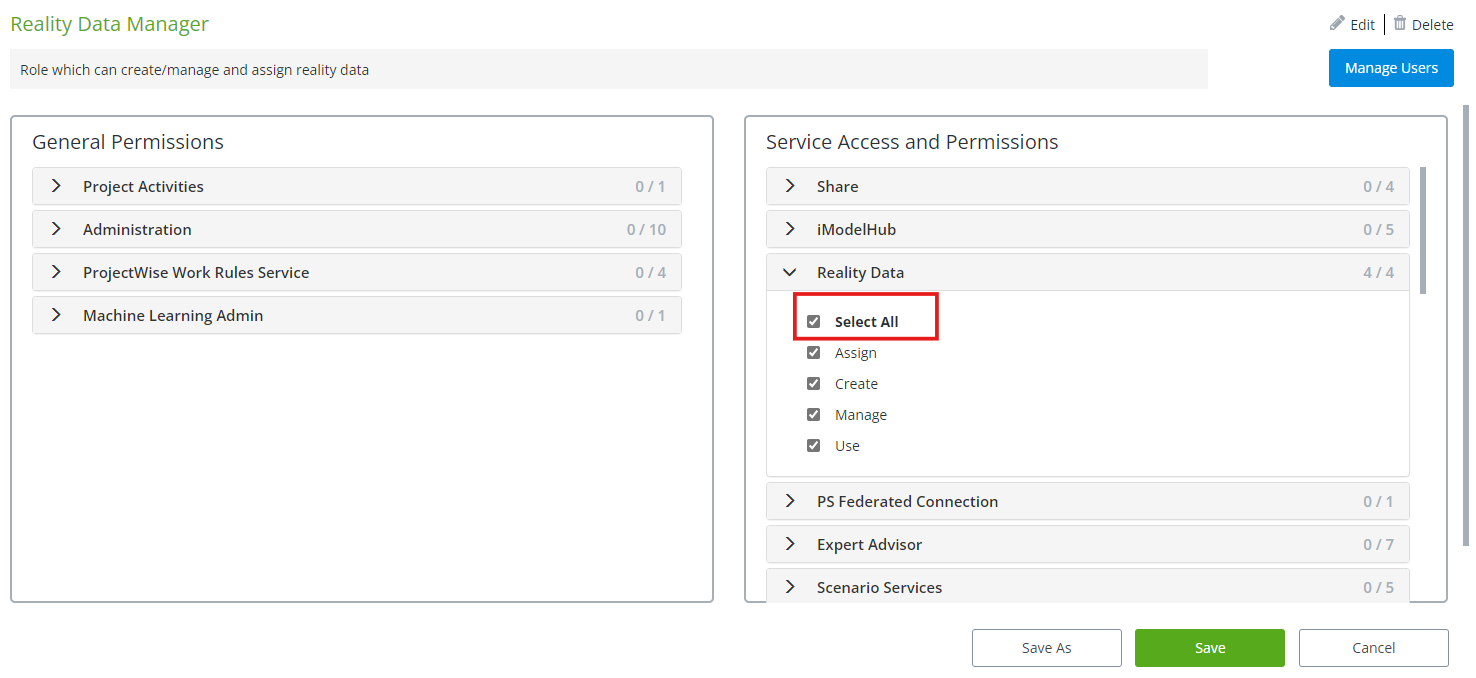The width and height of the screenshot is (1476, 678).
Task: Click the Save As button
Action: pyautogui.click(x=1046, y=648)
